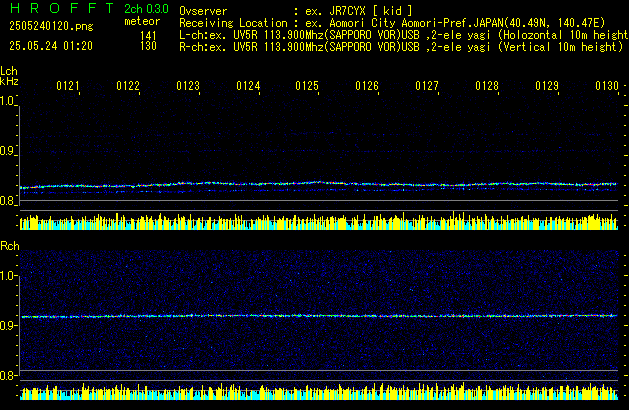The image size is (629, 410).
Task: Select the file name 2505240120.png
Action: tap(51, 26)
